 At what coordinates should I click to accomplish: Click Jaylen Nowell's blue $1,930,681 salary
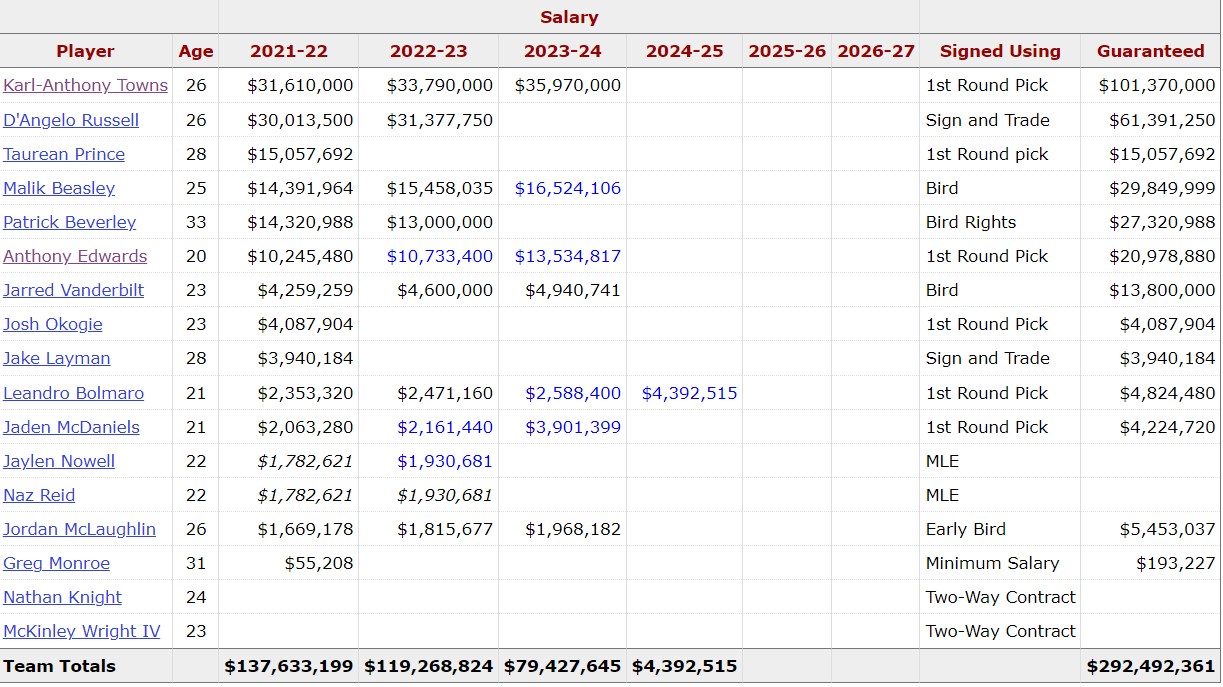point(445,461)
